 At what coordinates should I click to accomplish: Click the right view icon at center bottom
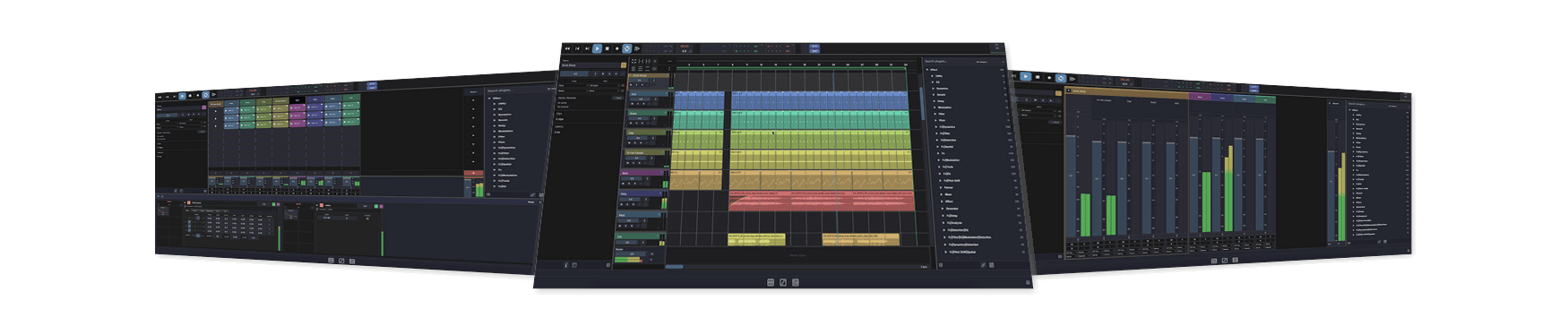point(796,282)
